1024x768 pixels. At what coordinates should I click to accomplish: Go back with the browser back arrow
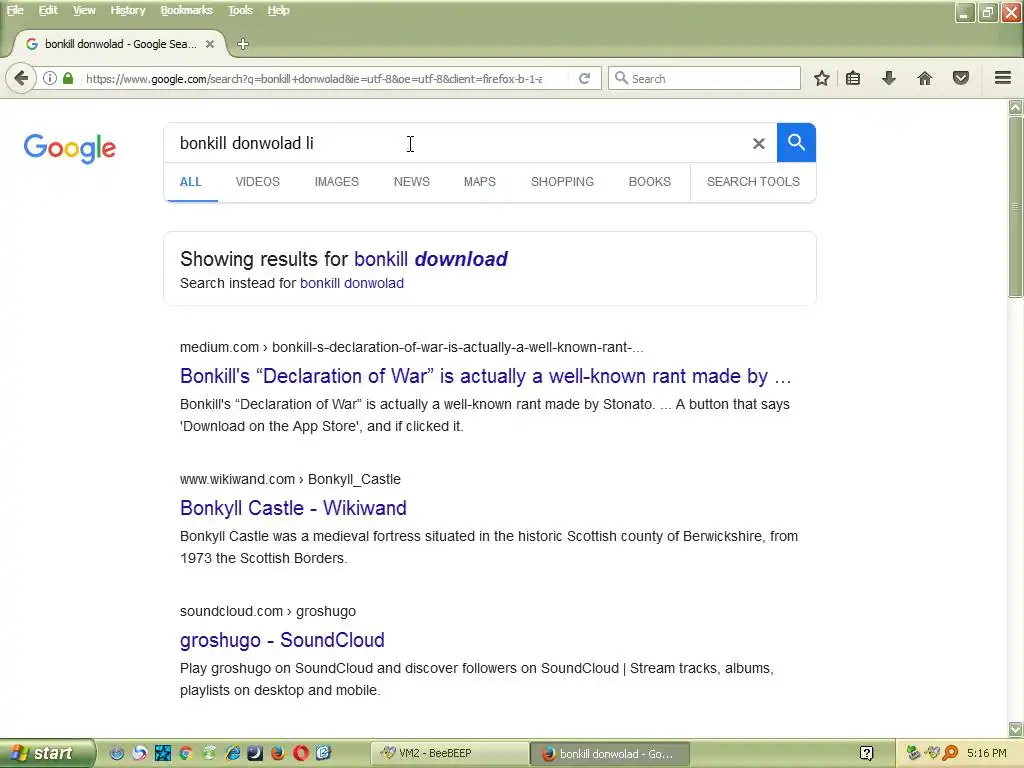21,78
